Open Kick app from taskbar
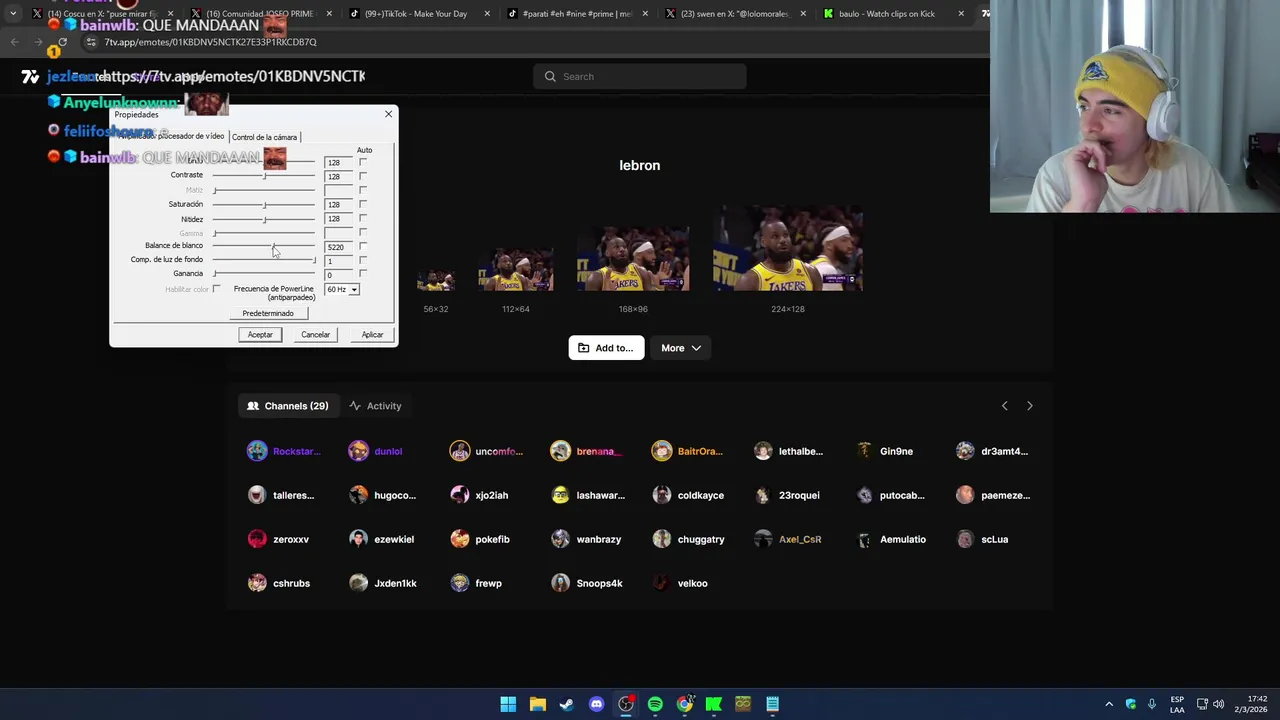Screen dimensions: 1280x720 tap(714, 704)
